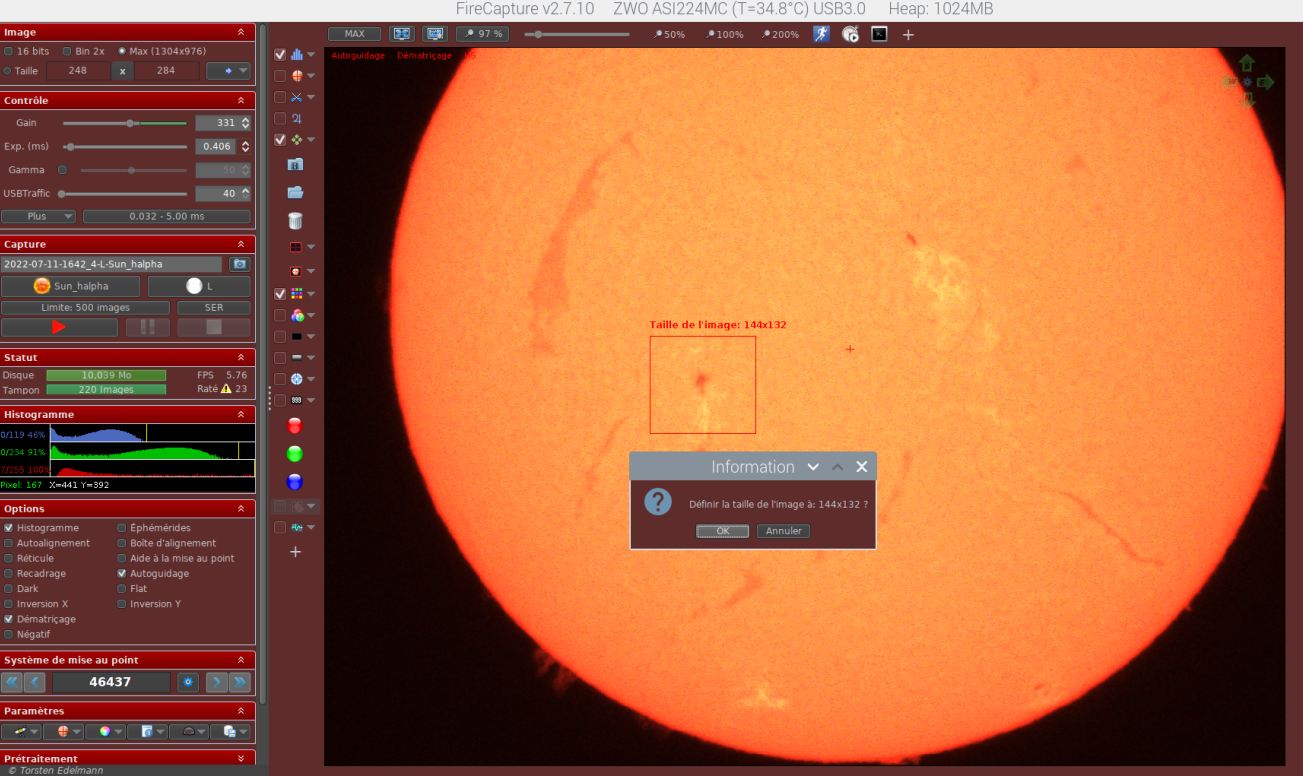Click Annuler in the Information dialog
The height and width of the screenshot is (776, 1303).
(783, 531)
